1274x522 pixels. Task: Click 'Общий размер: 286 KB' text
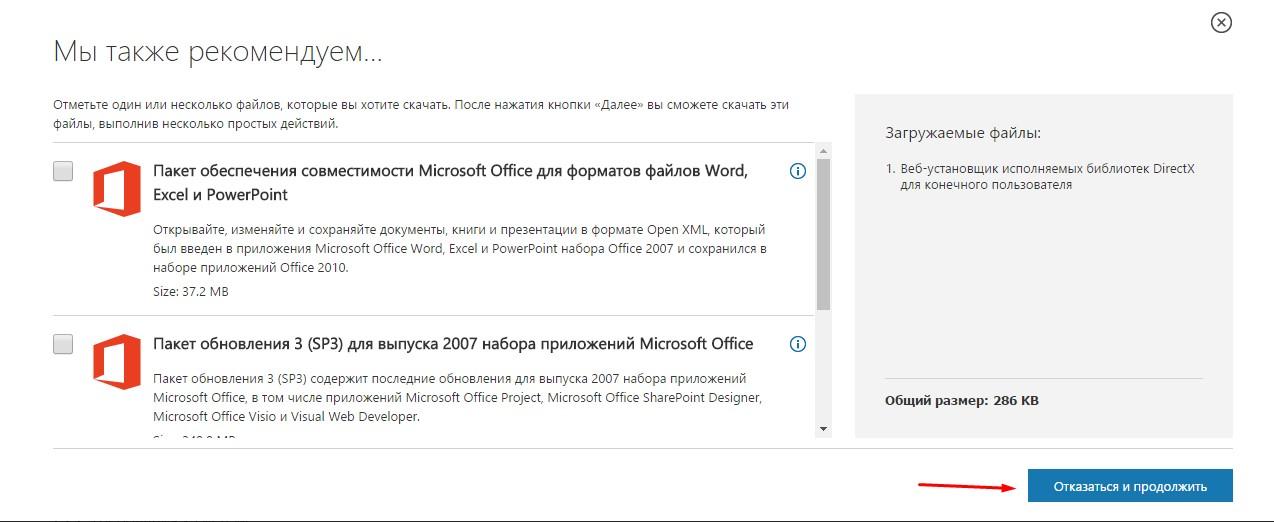(962, 400)
